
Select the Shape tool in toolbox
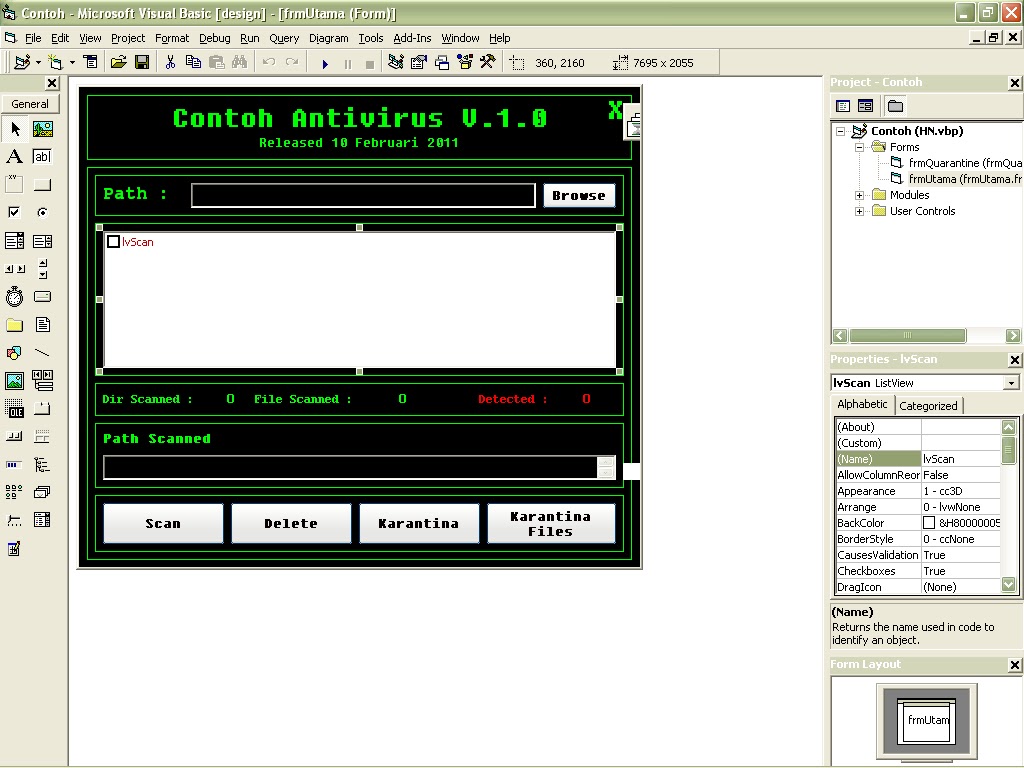pyautogui.click(x=14, y=353)
